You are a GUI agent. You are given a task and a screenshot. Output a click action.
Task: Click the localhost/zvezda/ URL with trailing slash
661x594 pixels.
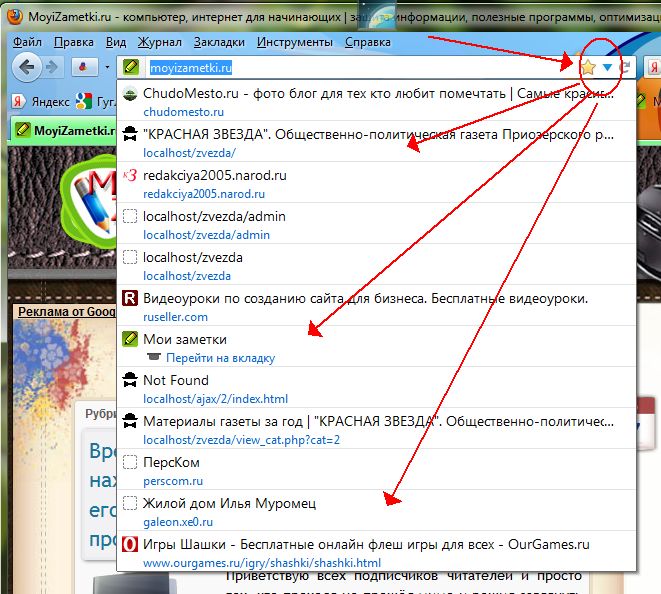tap(189, 153)
